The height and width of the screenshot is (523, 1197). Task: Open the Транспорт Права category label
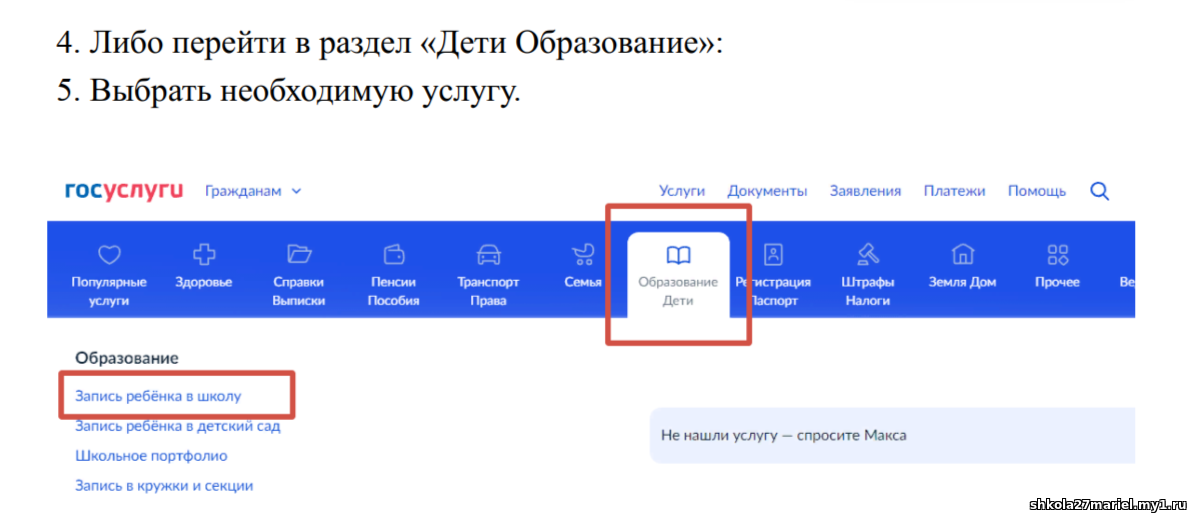click(x=488, y=292)
